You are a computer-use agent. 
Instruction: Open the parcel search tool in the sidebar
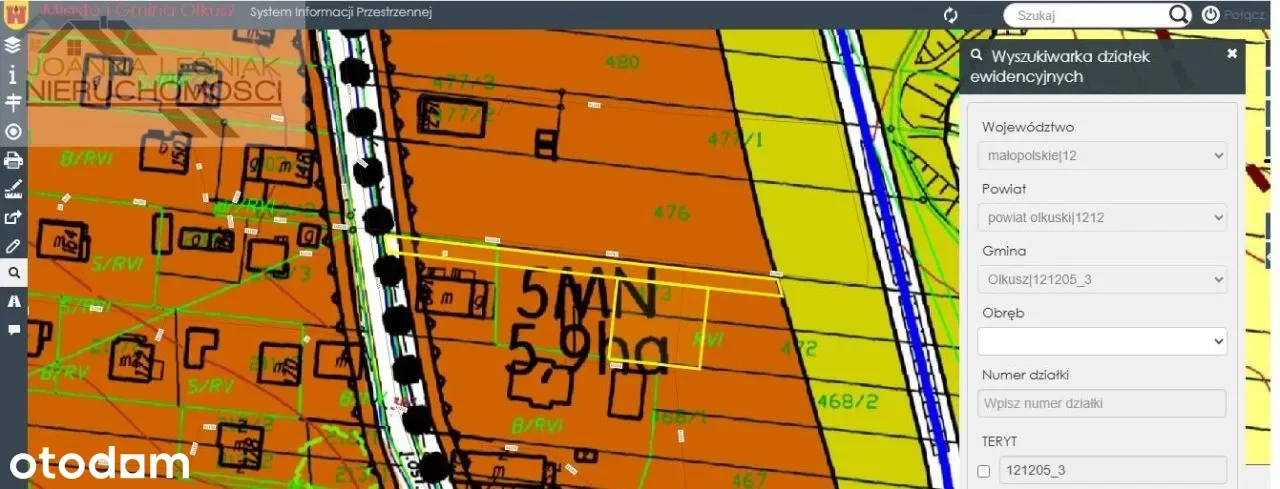tap(13, 272)
